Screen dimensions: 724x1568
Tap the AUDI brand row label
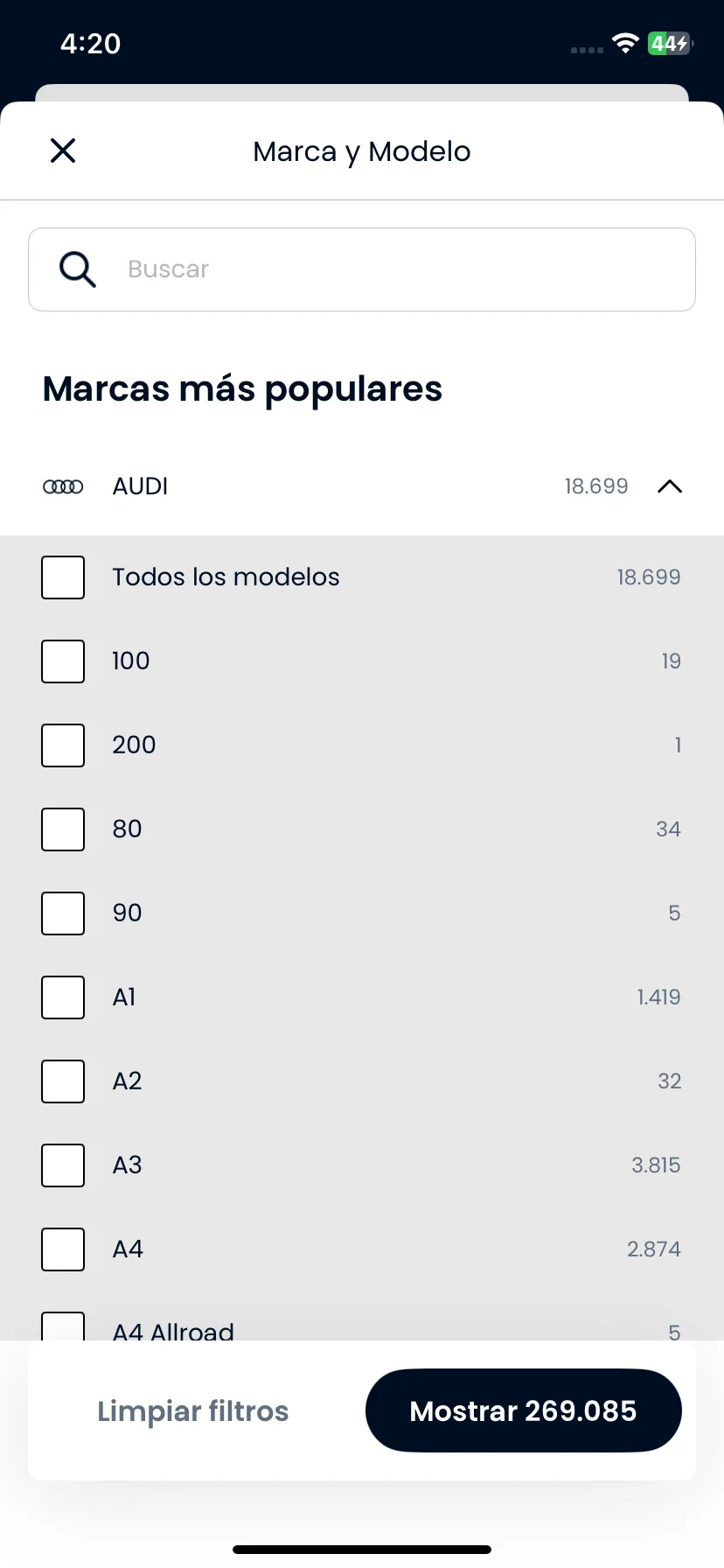(x=140, y=486)
